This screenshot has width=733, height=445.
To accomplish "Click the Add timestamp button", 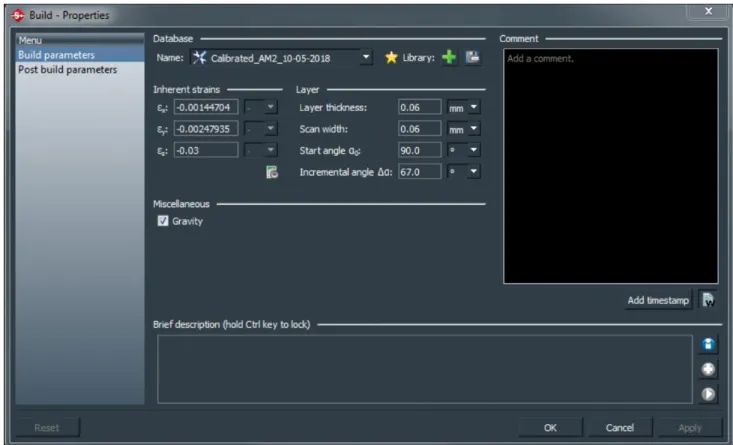I will coord(658,300).
